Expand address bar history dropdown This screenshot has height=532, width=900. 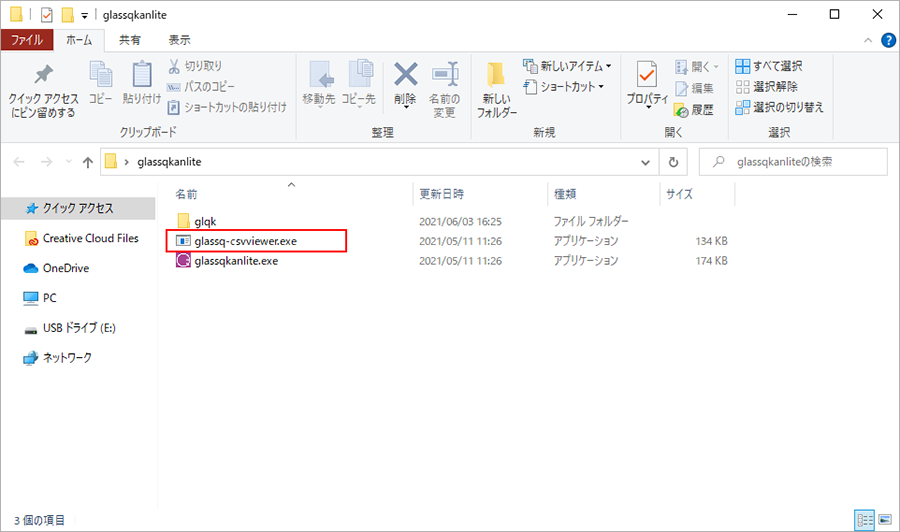pos(646,162)
